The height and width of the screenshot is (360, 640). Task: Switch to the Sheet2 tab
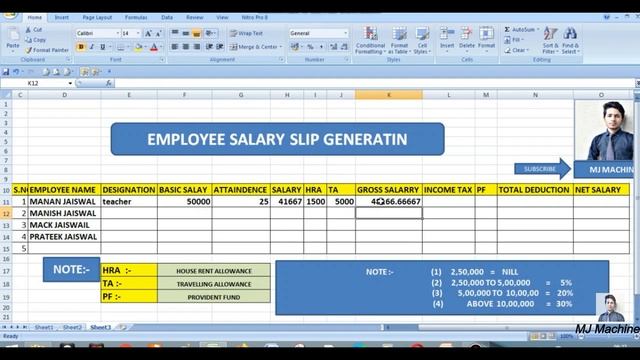[x=72, y=327]
